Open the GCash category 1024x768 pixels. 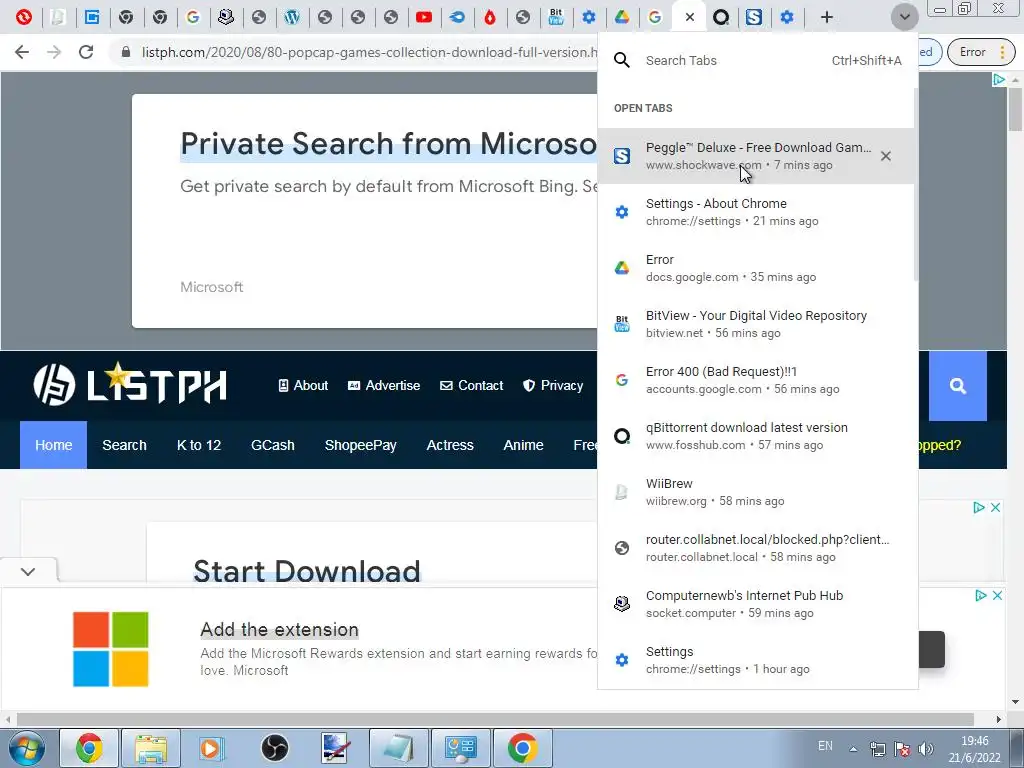click(x=273, y=445)
